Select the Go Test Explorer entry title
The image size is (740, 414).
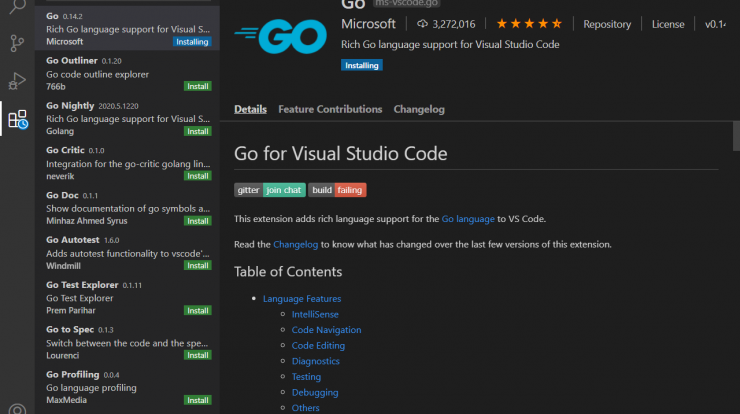click(x=82, y=285)
